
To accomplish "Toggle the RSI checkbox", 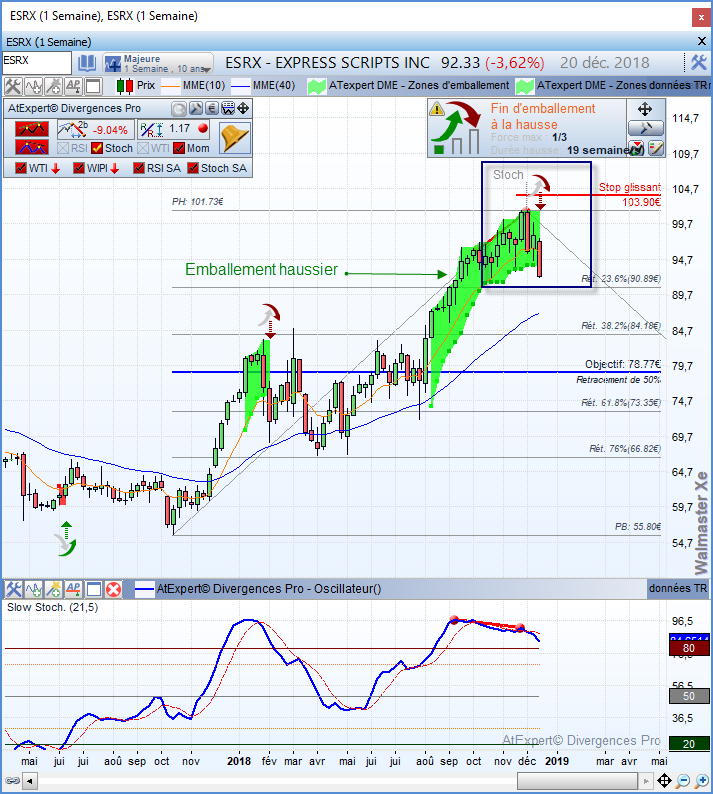I will coord(63,148).
